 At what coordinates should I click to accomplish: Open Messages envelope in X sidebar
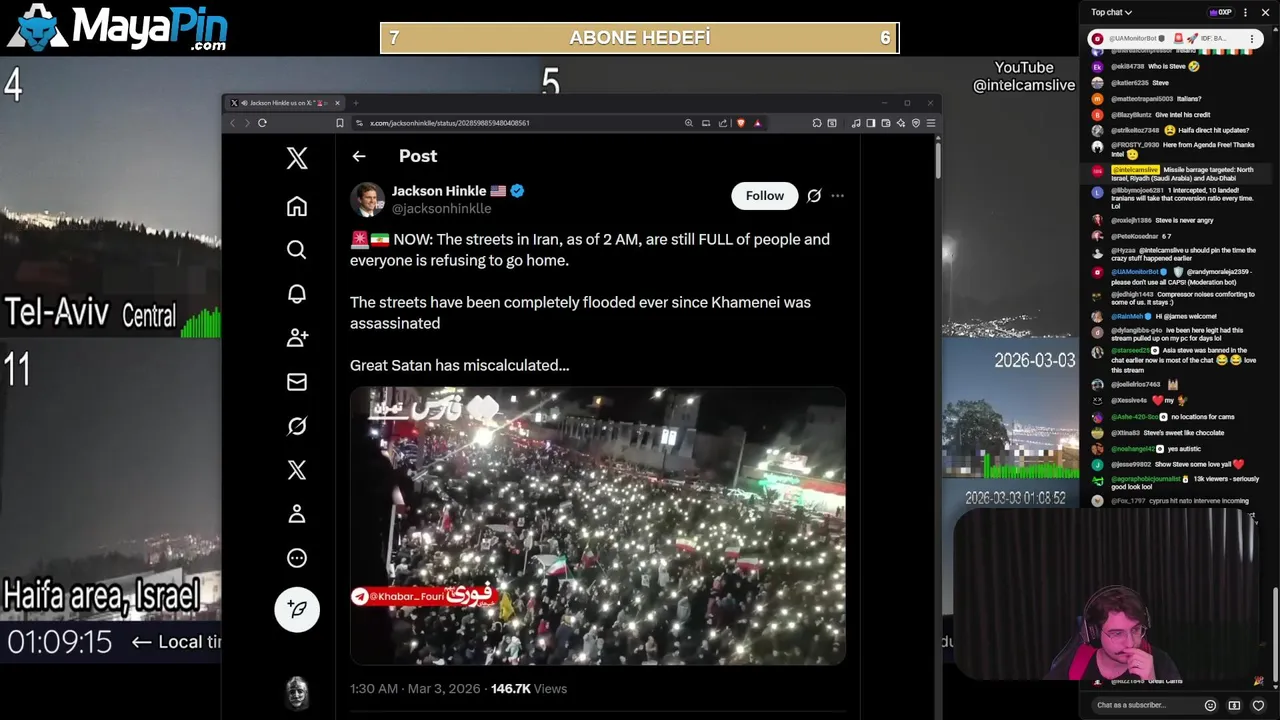pos(297,382)
